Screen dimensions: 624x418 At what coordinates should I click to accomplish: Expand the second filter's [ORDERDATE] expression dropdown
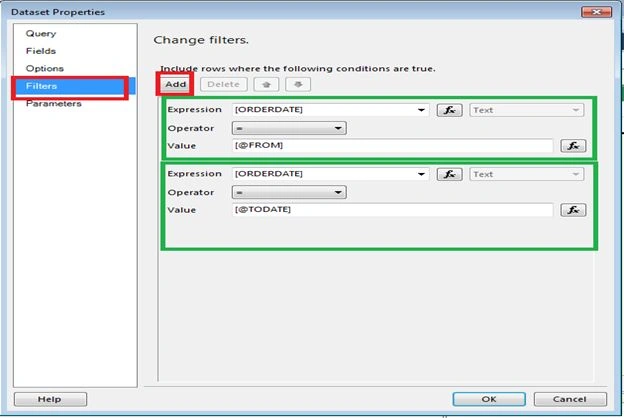click(421, 174)
